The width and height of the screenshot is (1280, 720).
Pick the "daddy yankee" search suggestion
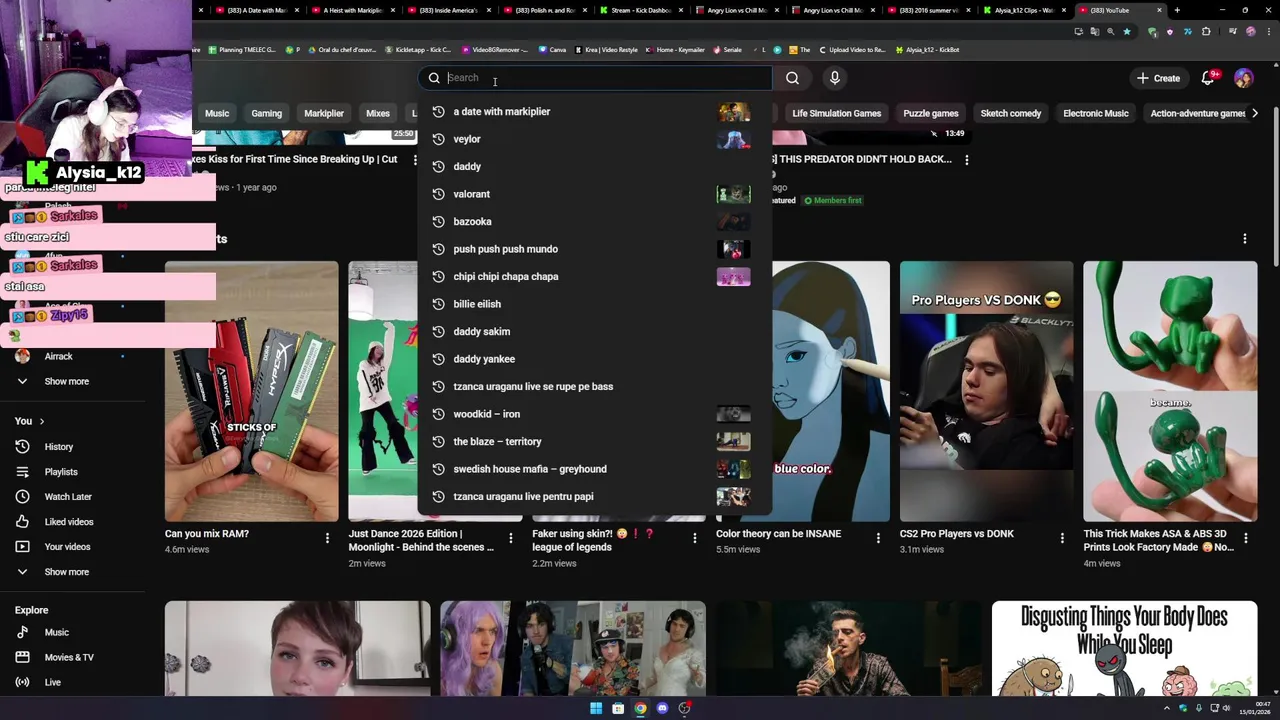point(594,359)
